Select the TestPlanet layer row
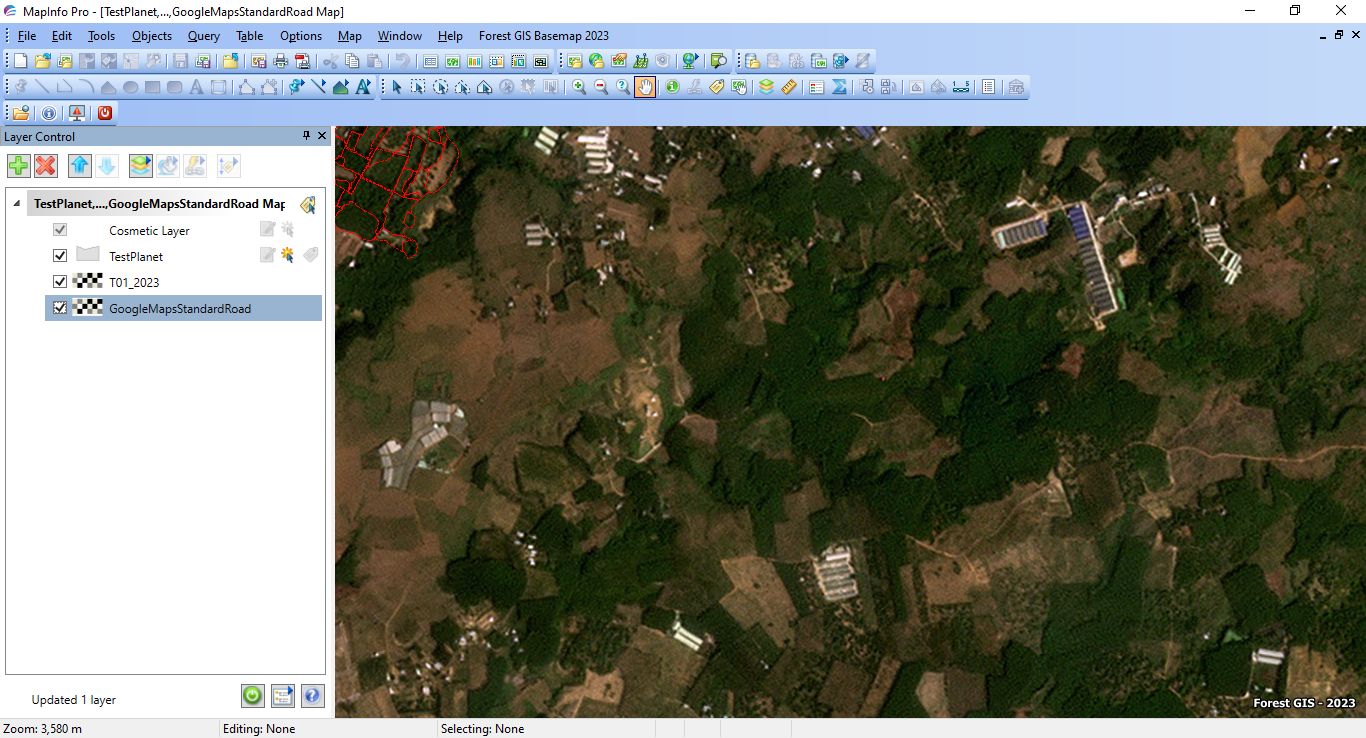The image size is (1366, 738). click(136, 256)
